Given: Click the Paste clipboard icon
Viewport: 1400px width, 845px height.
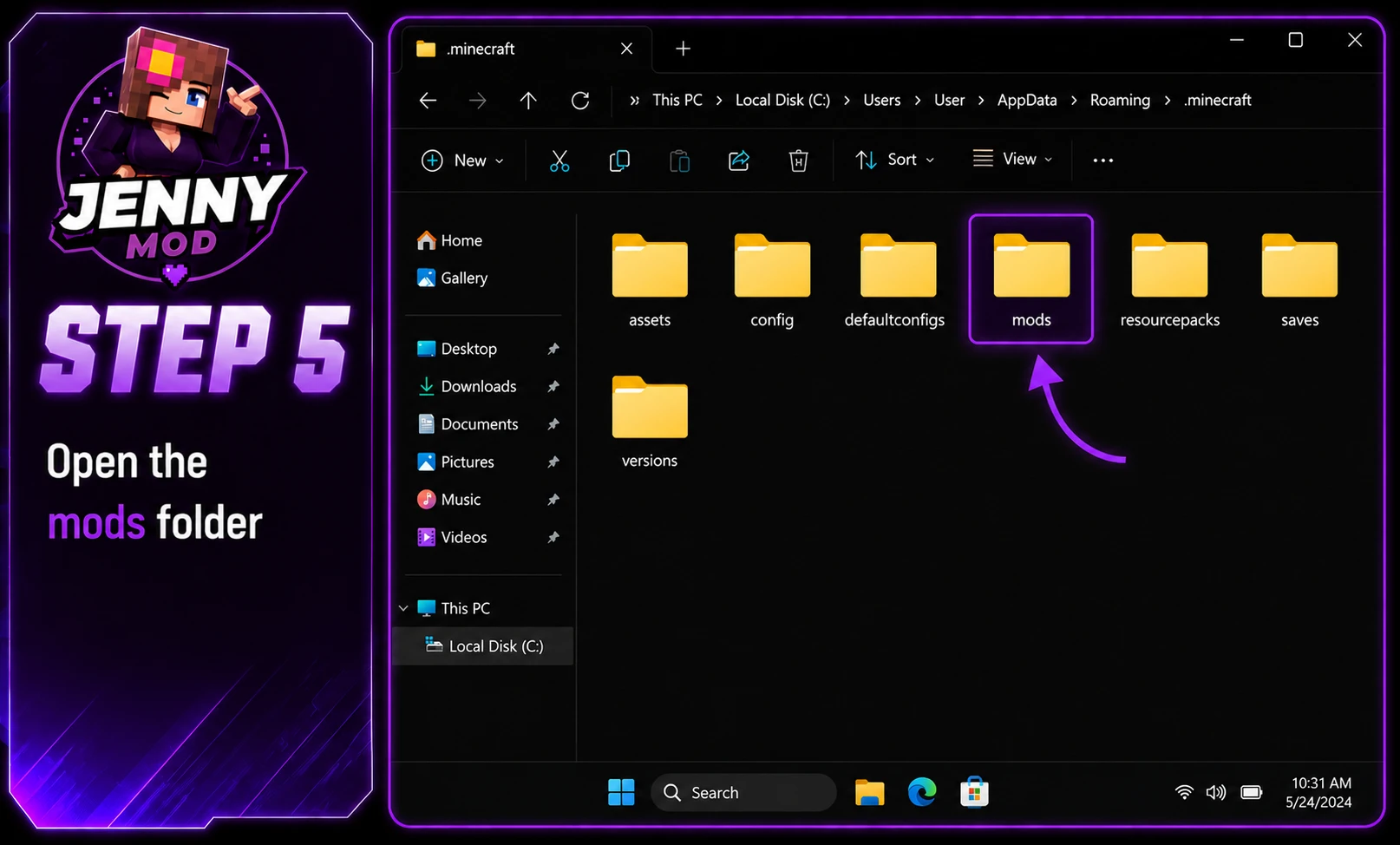Looking at the screenshot, I should pyautogui.click(x=679, y=160).
